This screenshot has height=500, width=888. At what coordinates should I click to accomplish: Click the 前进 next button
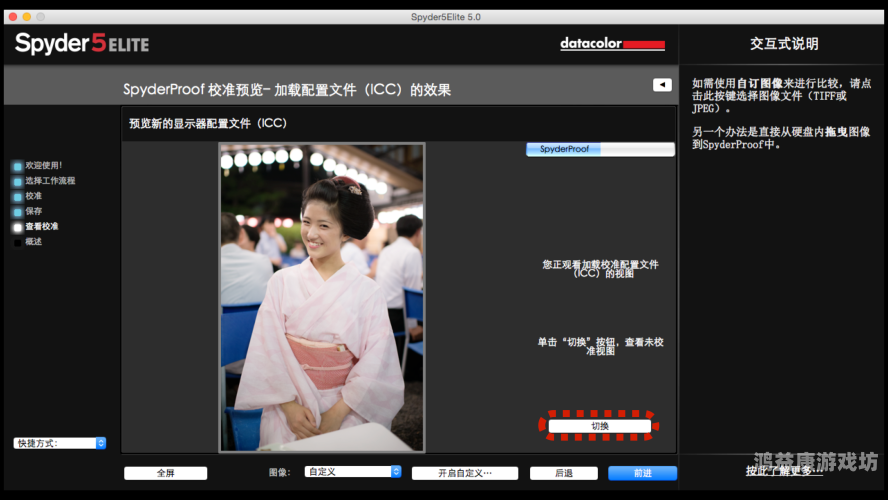point(642,473)
